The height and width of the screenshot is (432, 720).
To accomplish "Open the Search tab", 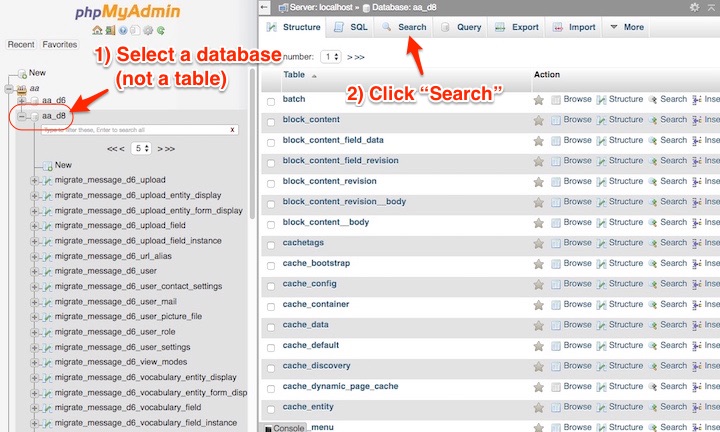I will [405, 27].
